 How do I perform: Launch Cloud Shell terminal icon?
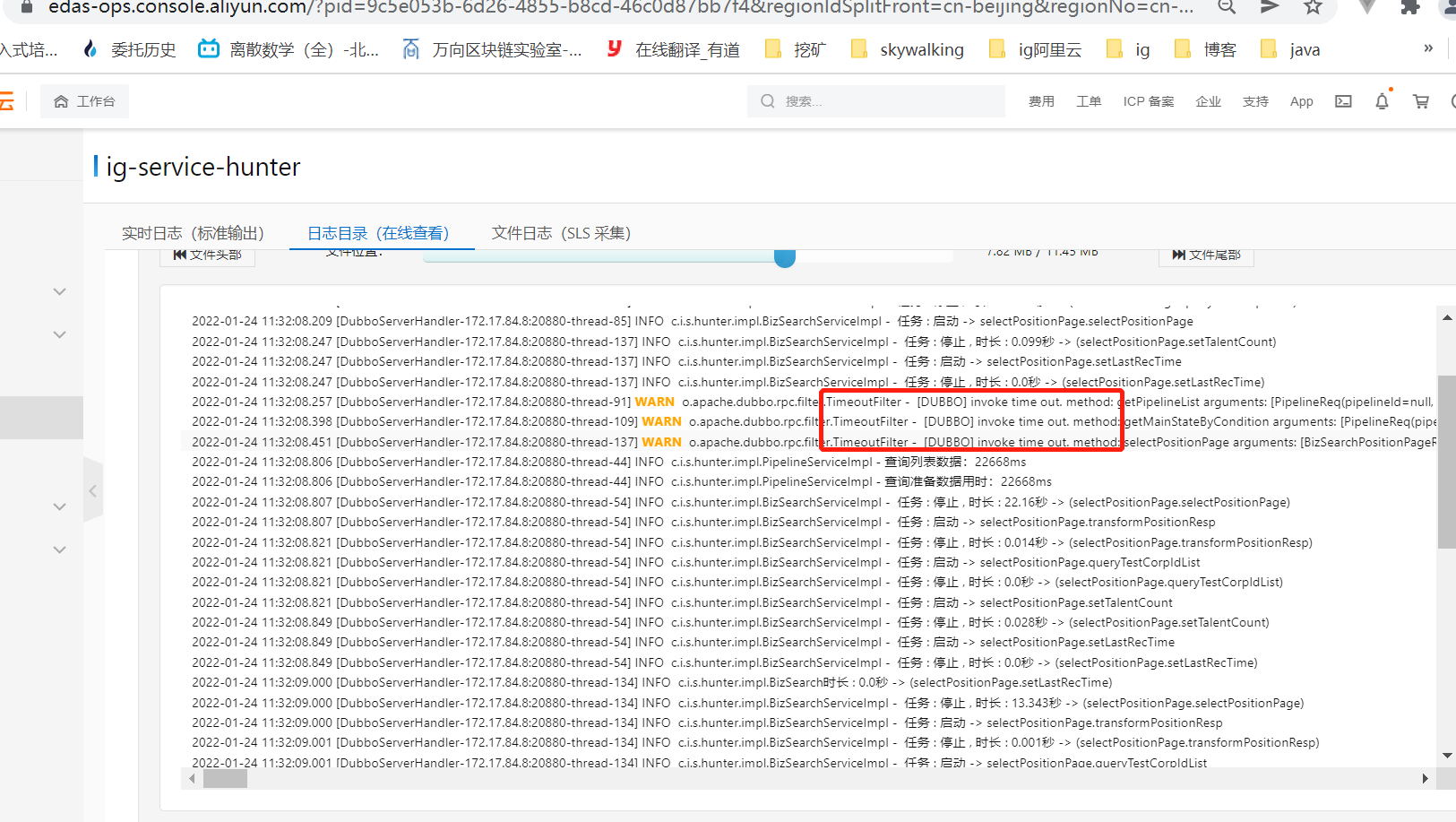(x=1343, y=101)
